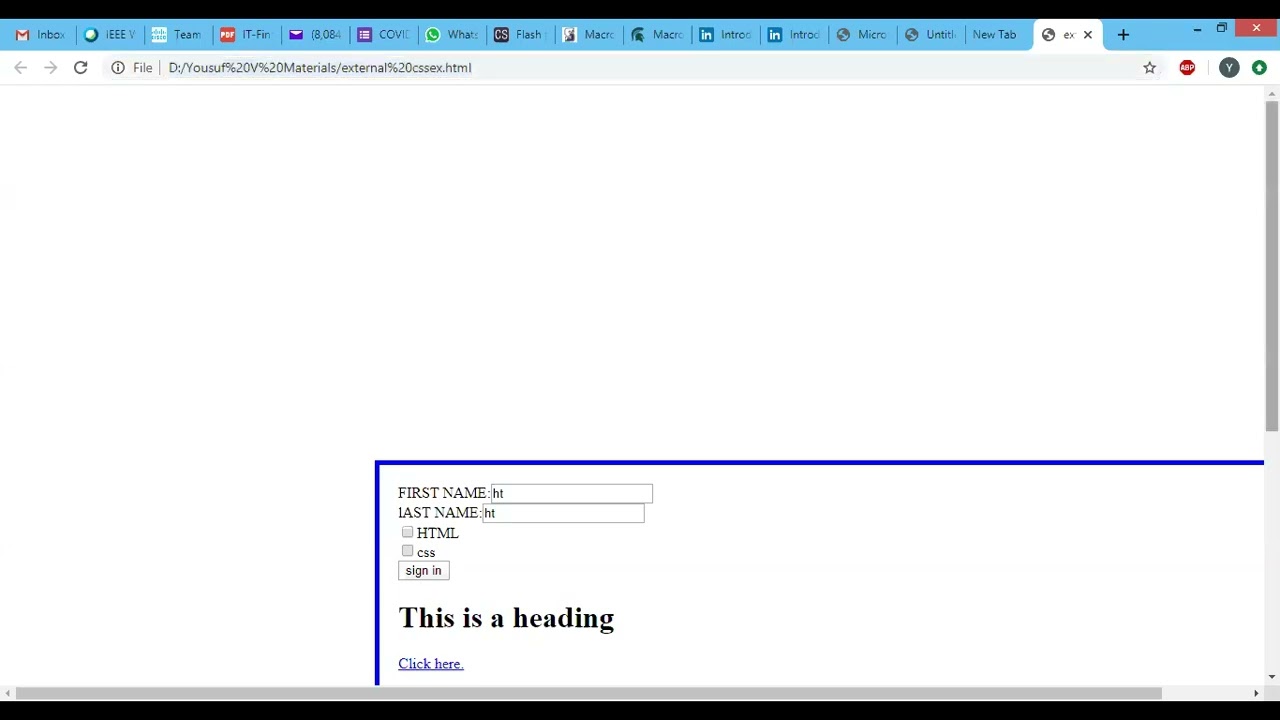This screenshot has height=720, width=1280.
Task: Open the Y profile avatar menu
Action: point(1229,67)
